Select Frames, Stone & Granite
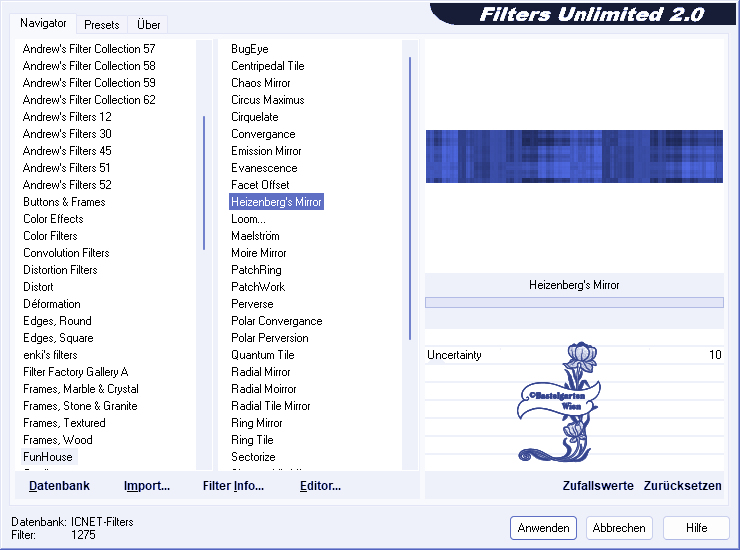740x550 pixels. pyautogui.click(x=80, y=406)
